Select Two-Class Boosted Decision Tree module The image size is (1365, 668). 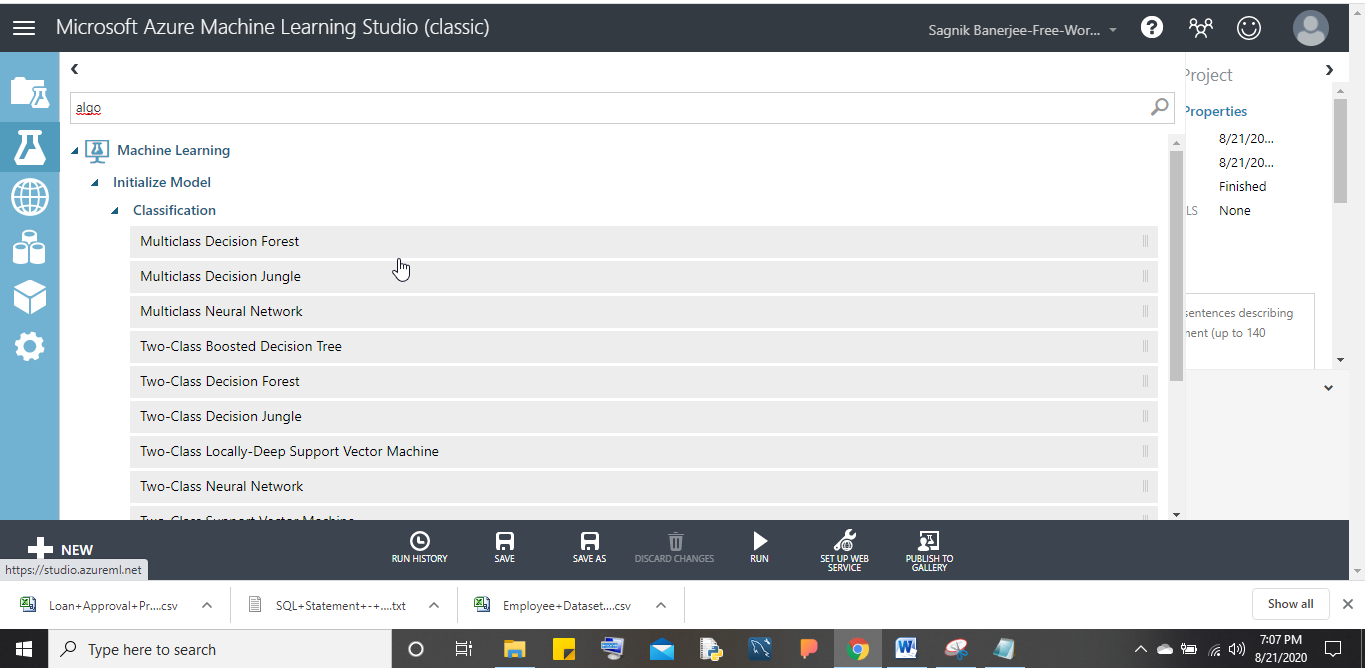click(x=644, y=346)
